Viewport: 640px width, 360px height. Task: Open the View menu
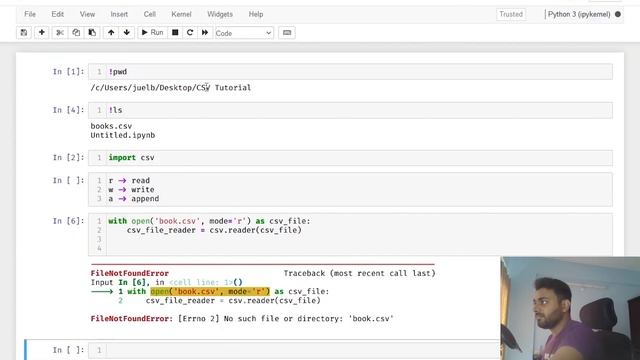click(87, 14)
